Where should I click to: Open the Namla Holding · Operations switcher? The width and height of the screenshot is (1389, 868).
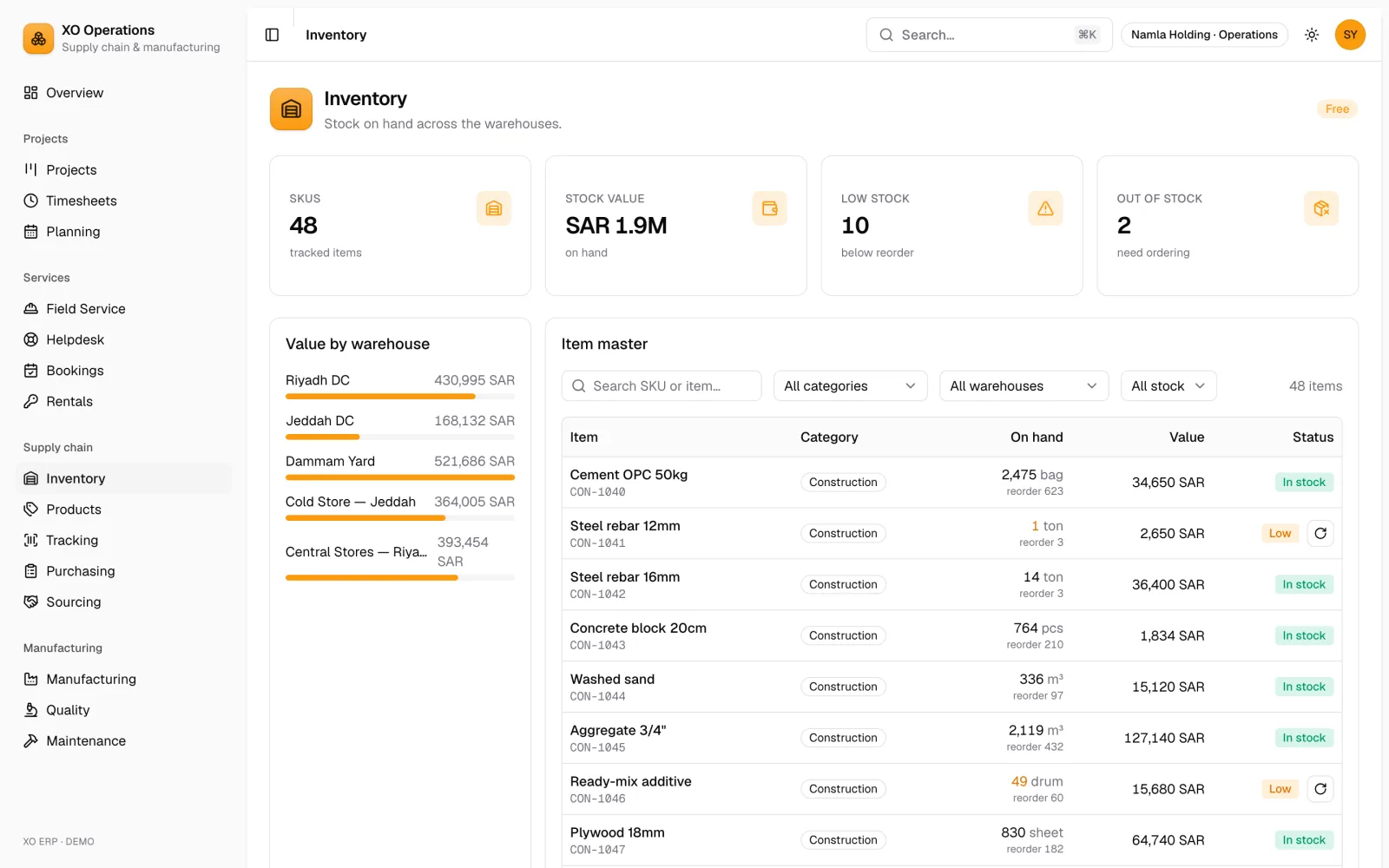pyautogui.click(x=1204, y=35)
